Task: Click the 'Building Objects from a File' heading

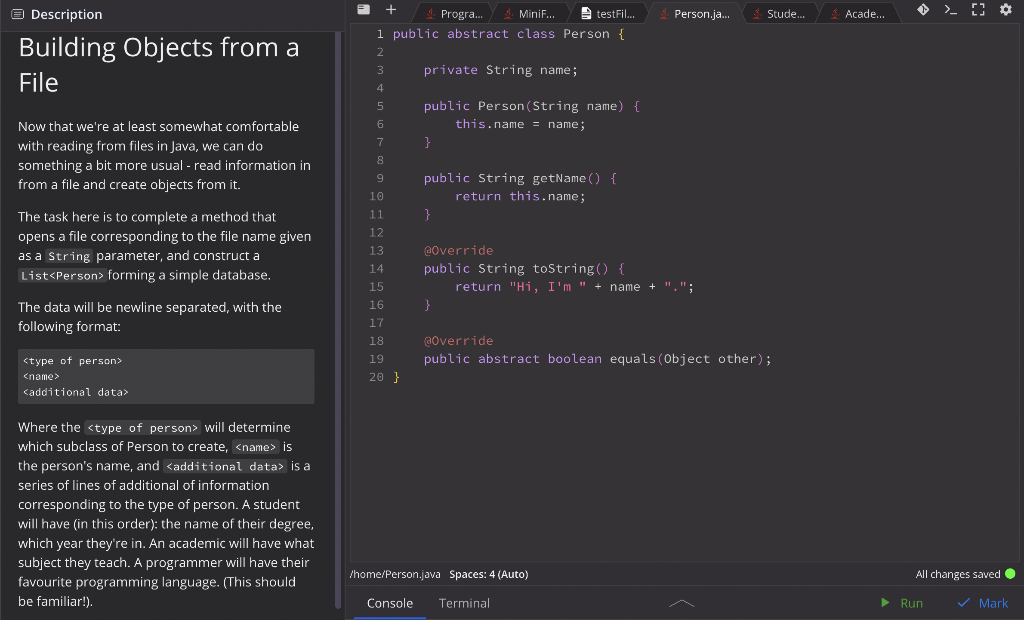Action: (x=159, y=65)
